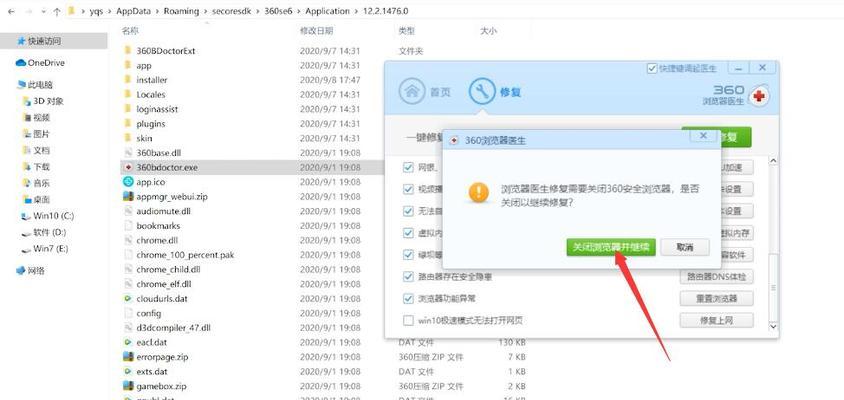
Task: Enable the win10极速模式无法打开网页 checkbox
Action: pyautogui.click(x=408, y=321)
